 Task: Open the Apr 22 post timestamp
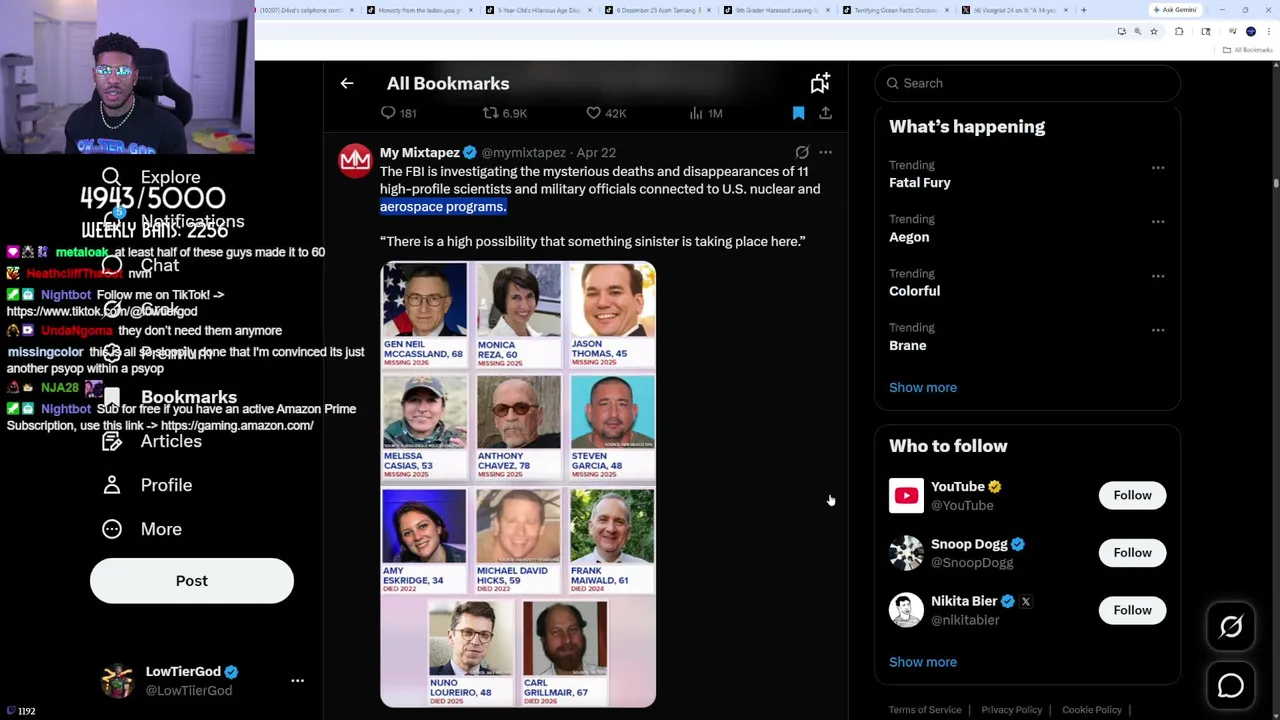point(596,153)
